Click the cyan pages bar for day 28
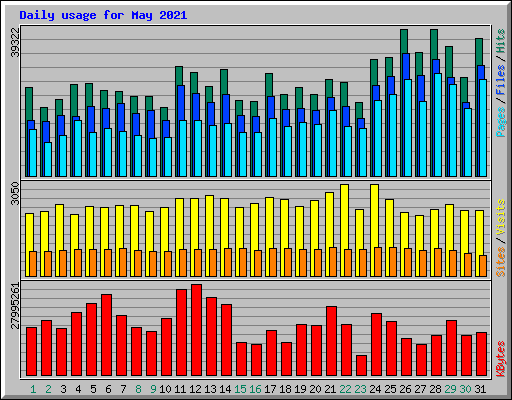Screen dimensions: 512x400 coord(438,125)
